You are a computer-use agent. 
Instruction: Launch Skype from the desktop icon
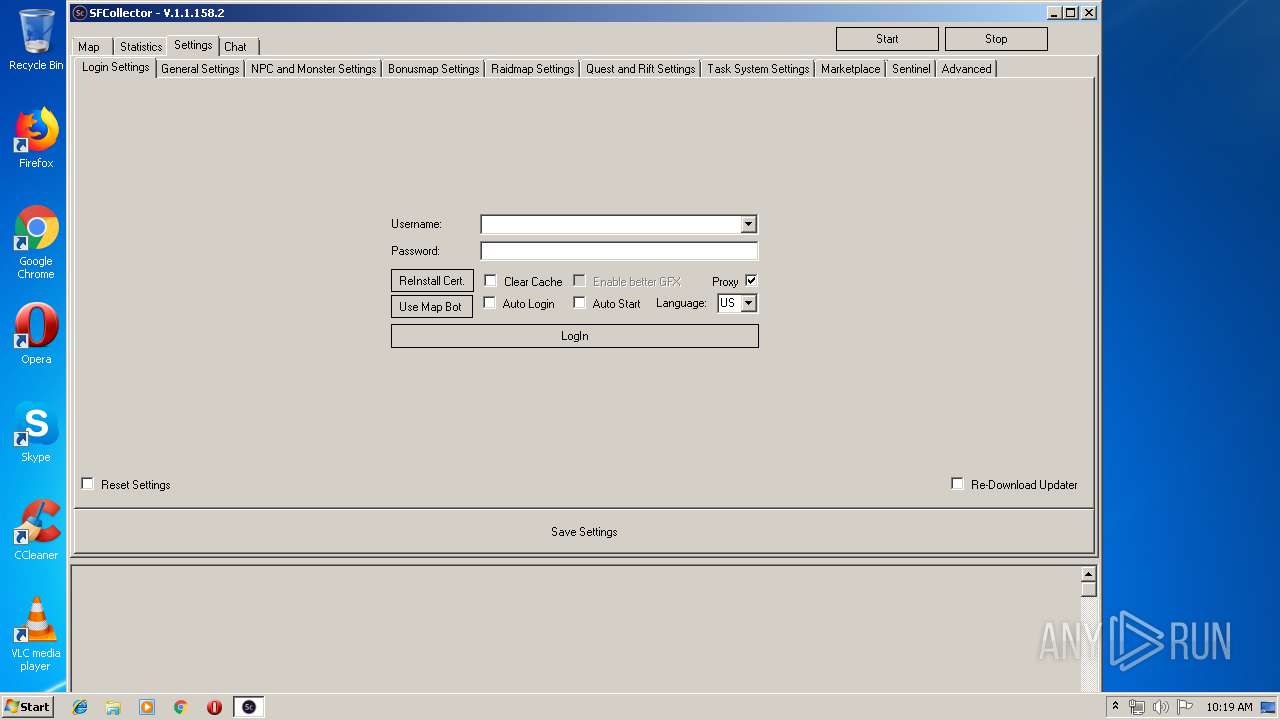pyautogui.click(x=35, y=432)
